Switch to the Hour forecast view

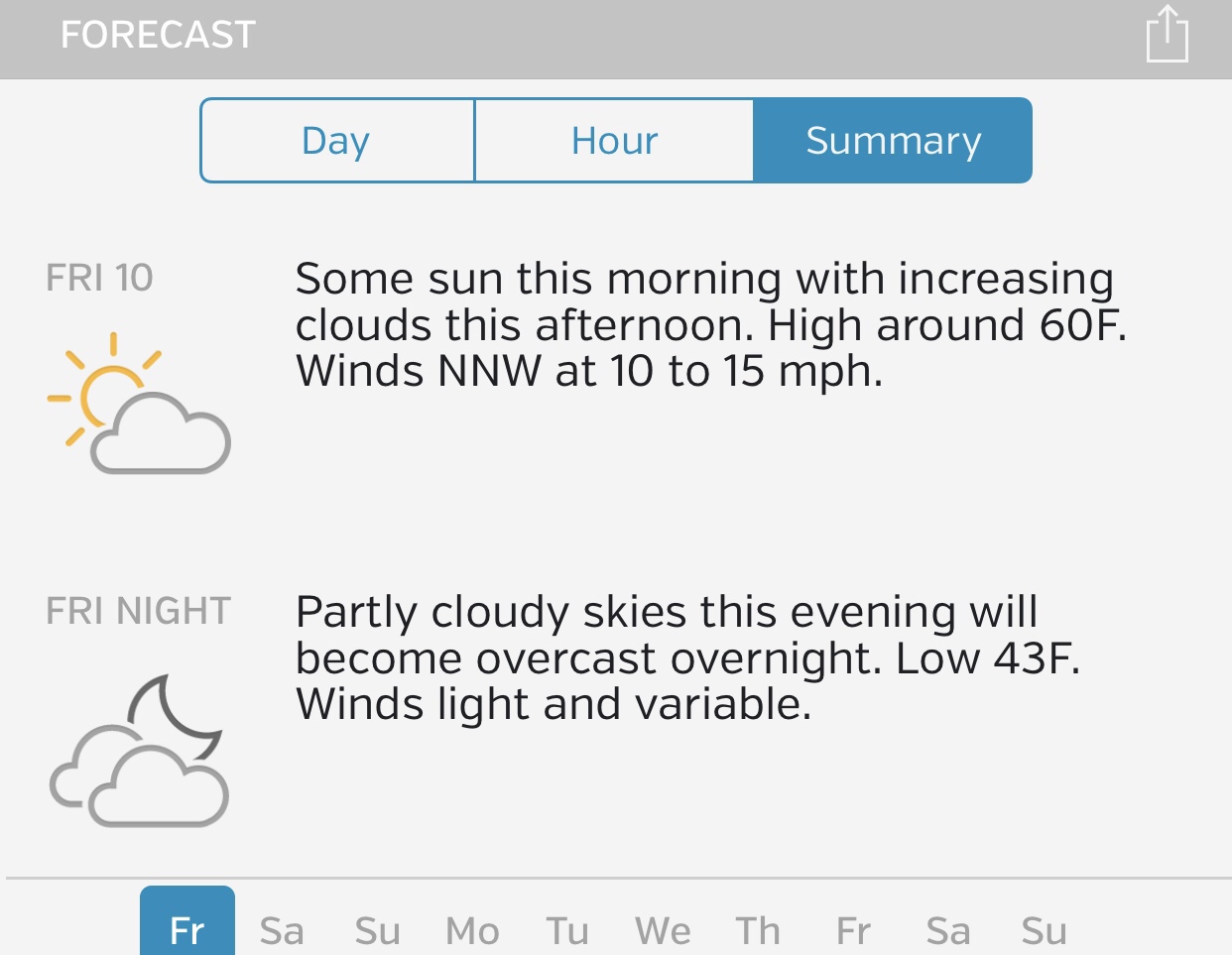pos(614,141)
